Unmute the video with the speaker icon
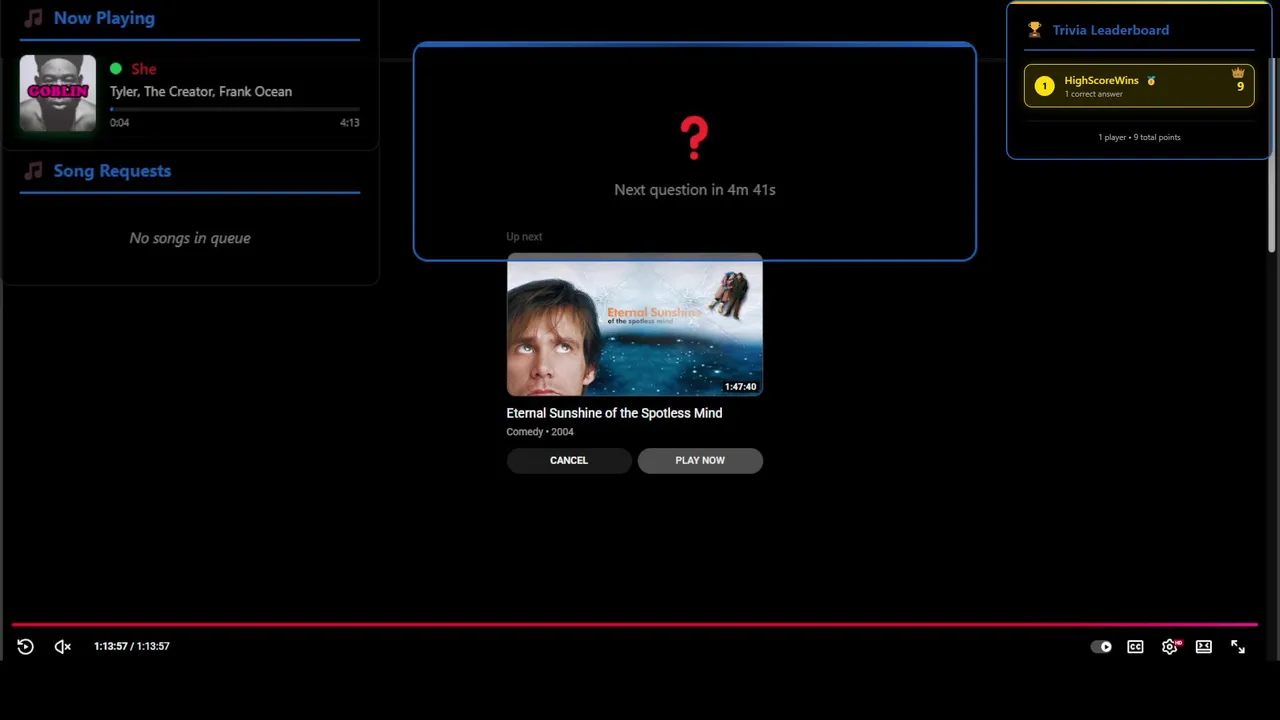 coord(63,647)
